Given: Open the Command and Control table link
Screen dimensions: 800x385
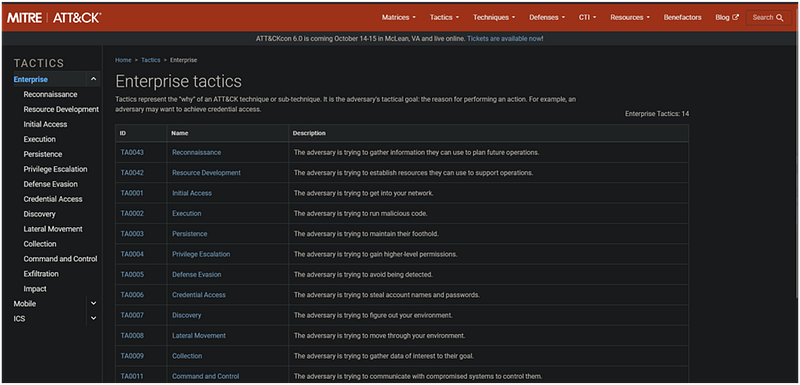Looking at the screenshot, I should click(x=206, y=377).
